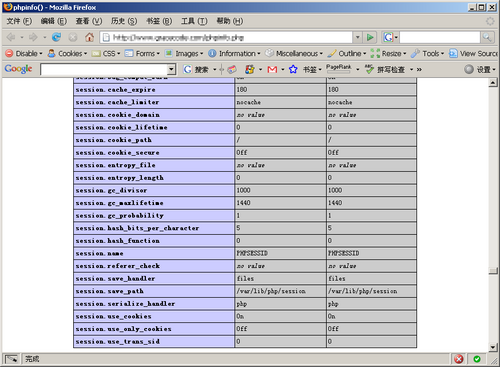Click the session.hash_bits_per_character row label
Image resolution: width=500 pixels, height=367 pixels.
(137, 228)
